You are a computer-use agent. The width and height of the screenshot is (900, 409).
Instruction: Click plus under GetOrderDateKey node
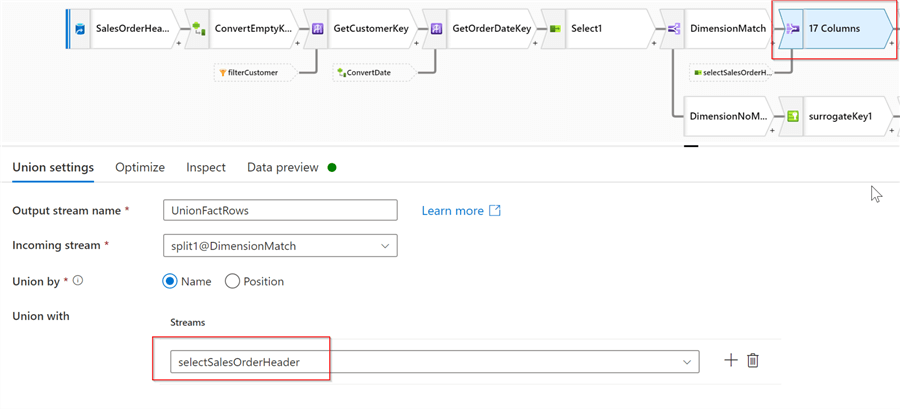[x=535, y=43]
